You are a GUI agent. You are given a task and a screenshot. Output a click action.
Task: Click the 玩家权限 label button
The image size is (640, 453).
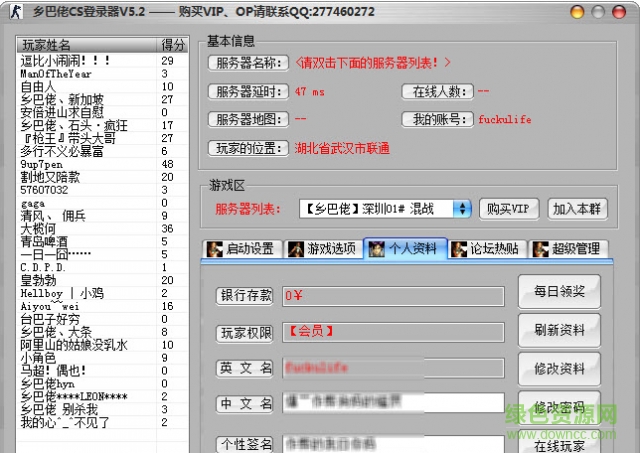[x=244, y=333]
